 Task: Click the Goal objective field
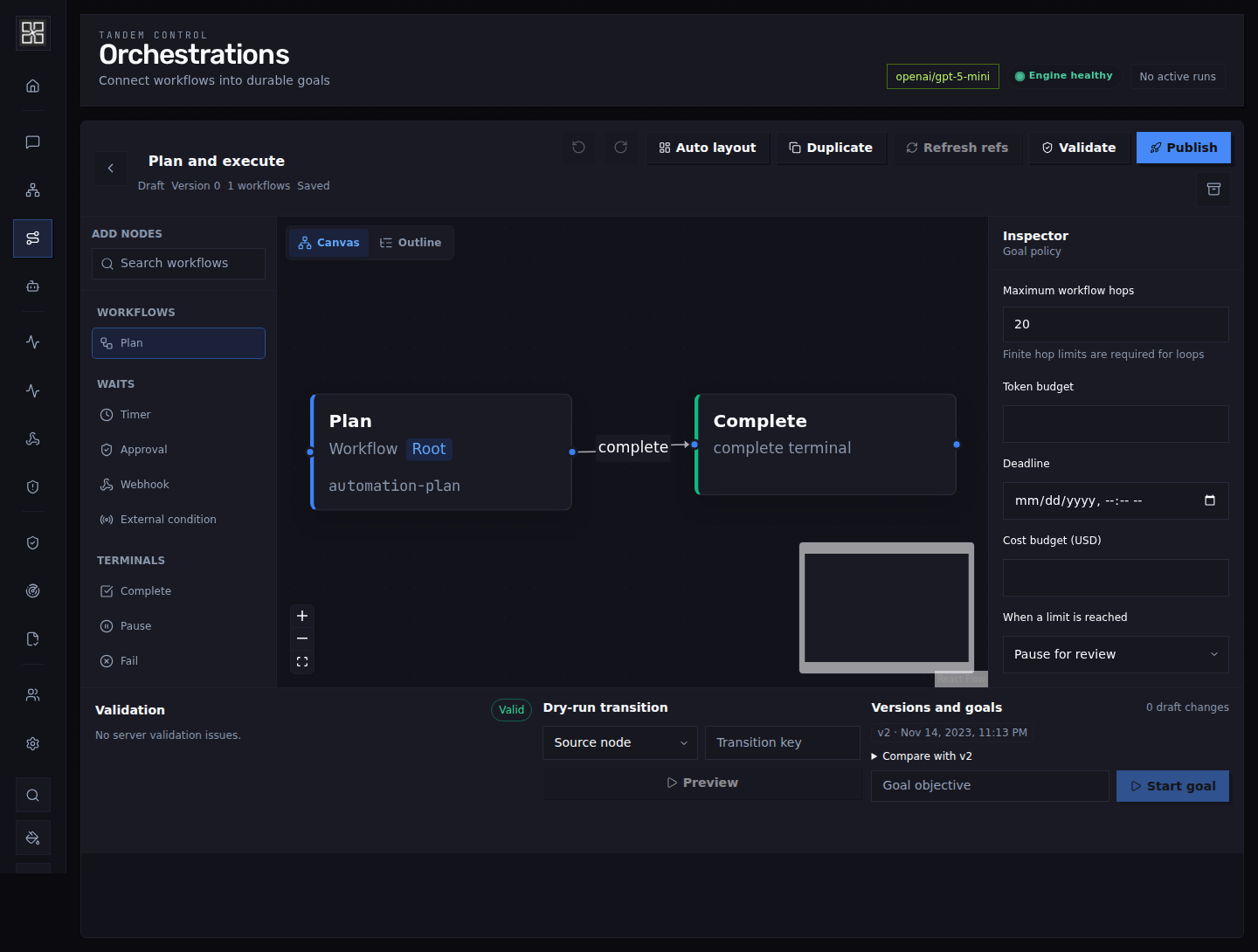pos(990,785)
